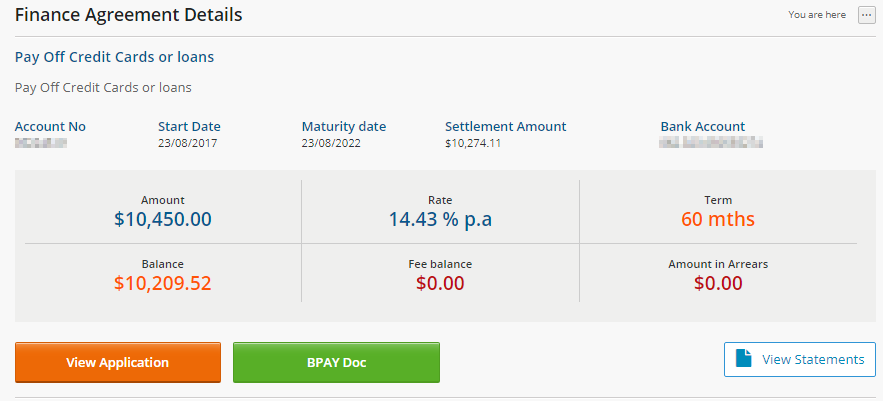This screenshot has width=883, height=401.
Task: Click the $0.00 amount in arrears value
Action: pos(718,283)
